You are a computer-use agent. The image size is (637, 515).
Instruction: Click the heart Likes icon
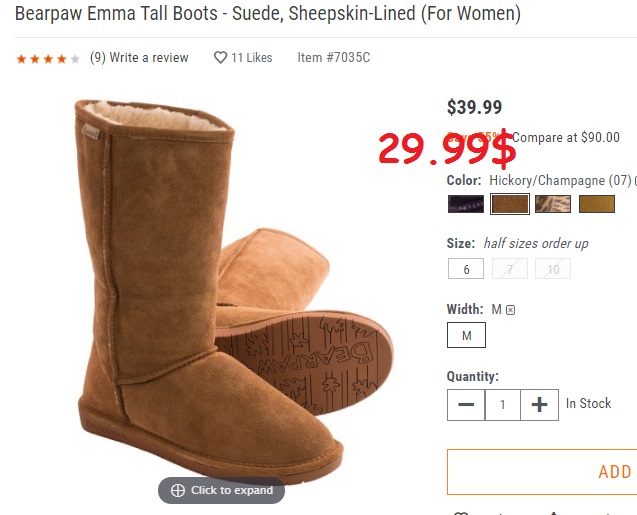coord(220,58)
